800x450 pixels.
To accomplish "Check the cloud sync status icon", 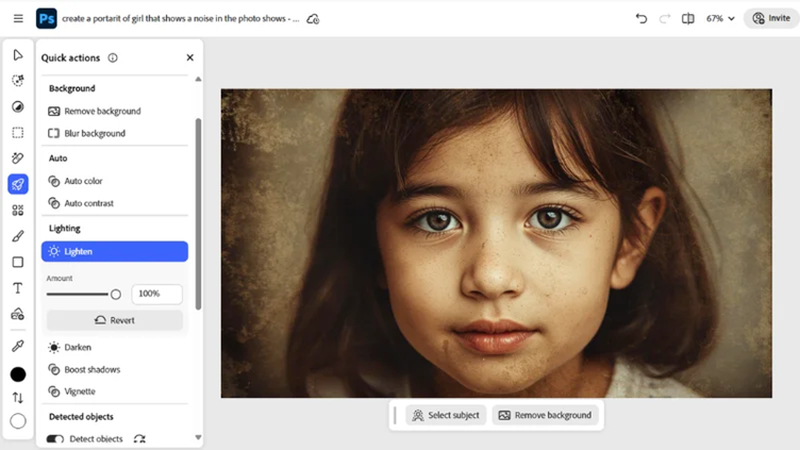I will pos(313,19).
